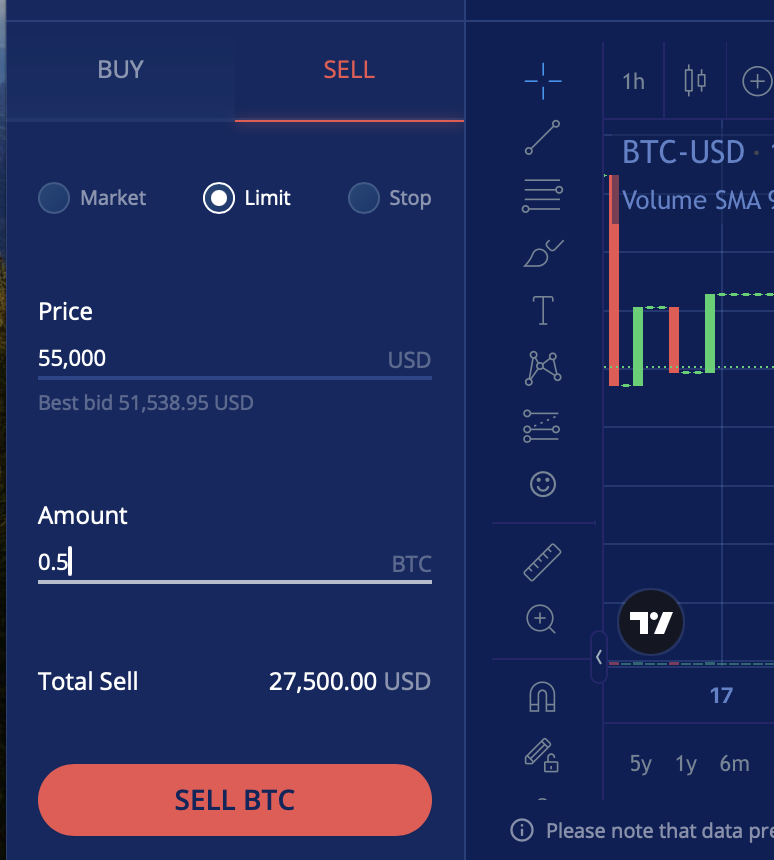This screenshot has height=860, width=774.
Task: Select the ruler measure tool
Action: [541, 561]
